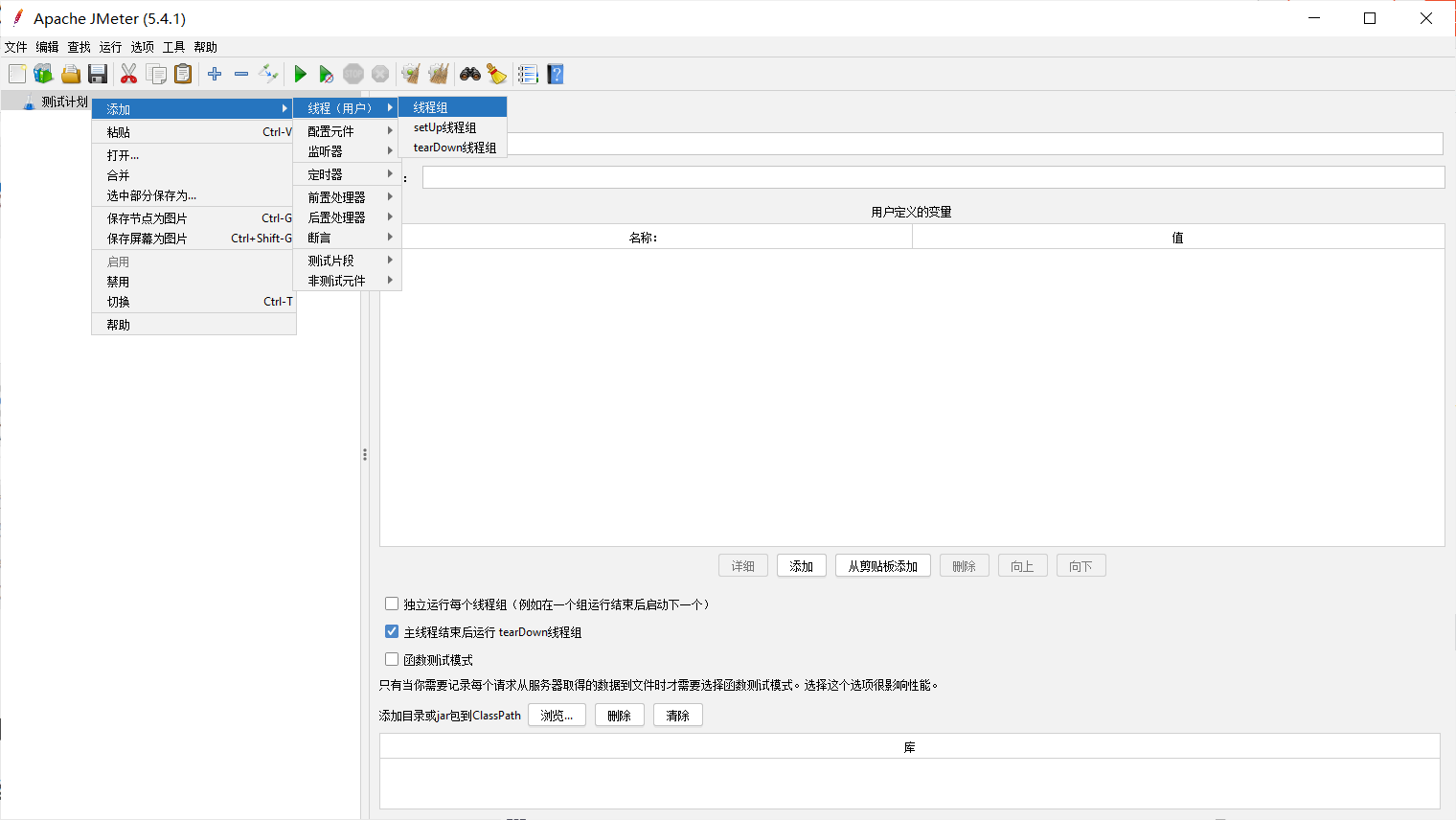Expand the 定时器 submenu

pos(347,174)
